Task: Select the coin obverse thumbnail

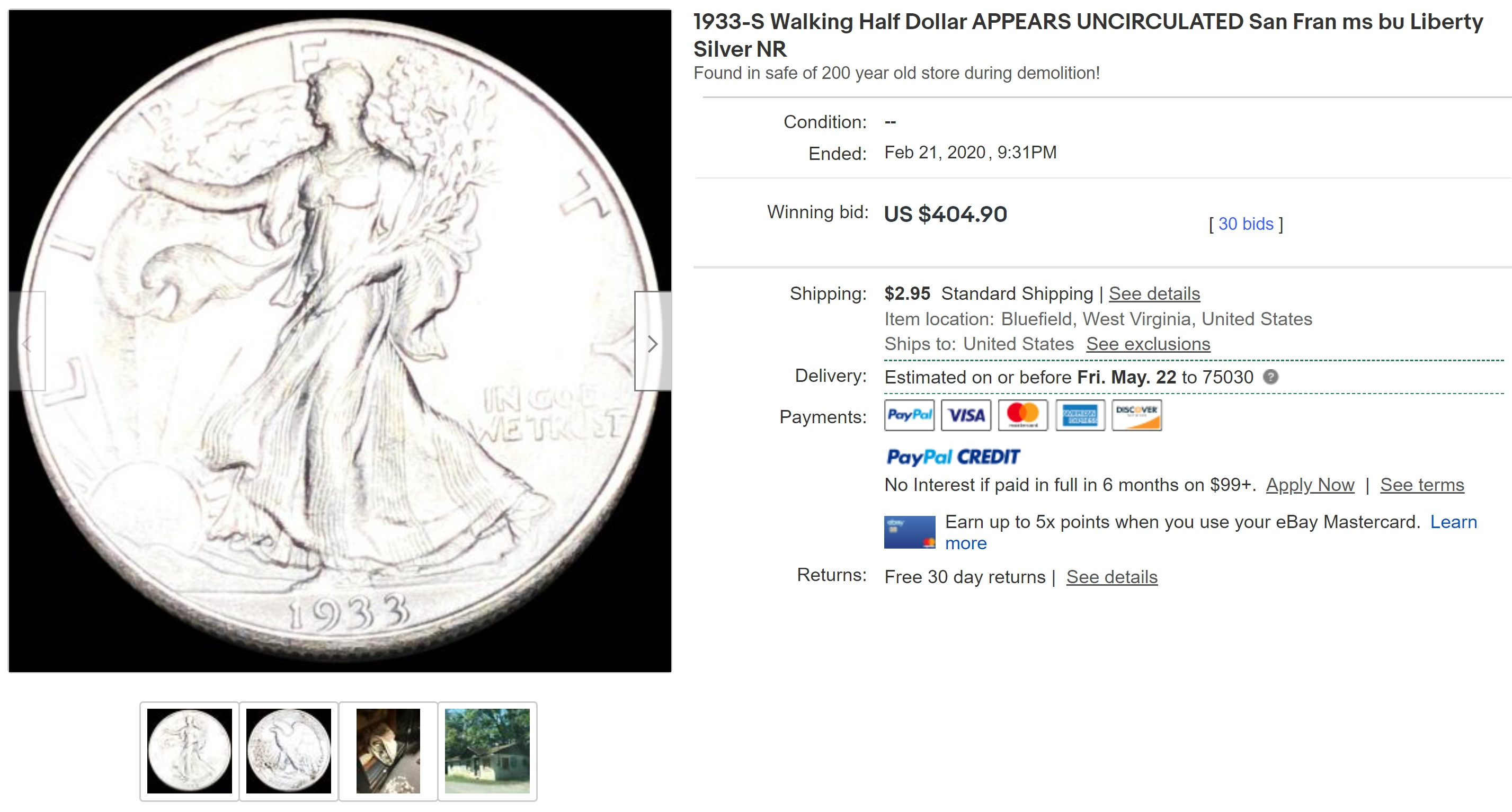Action: [189, 751]
